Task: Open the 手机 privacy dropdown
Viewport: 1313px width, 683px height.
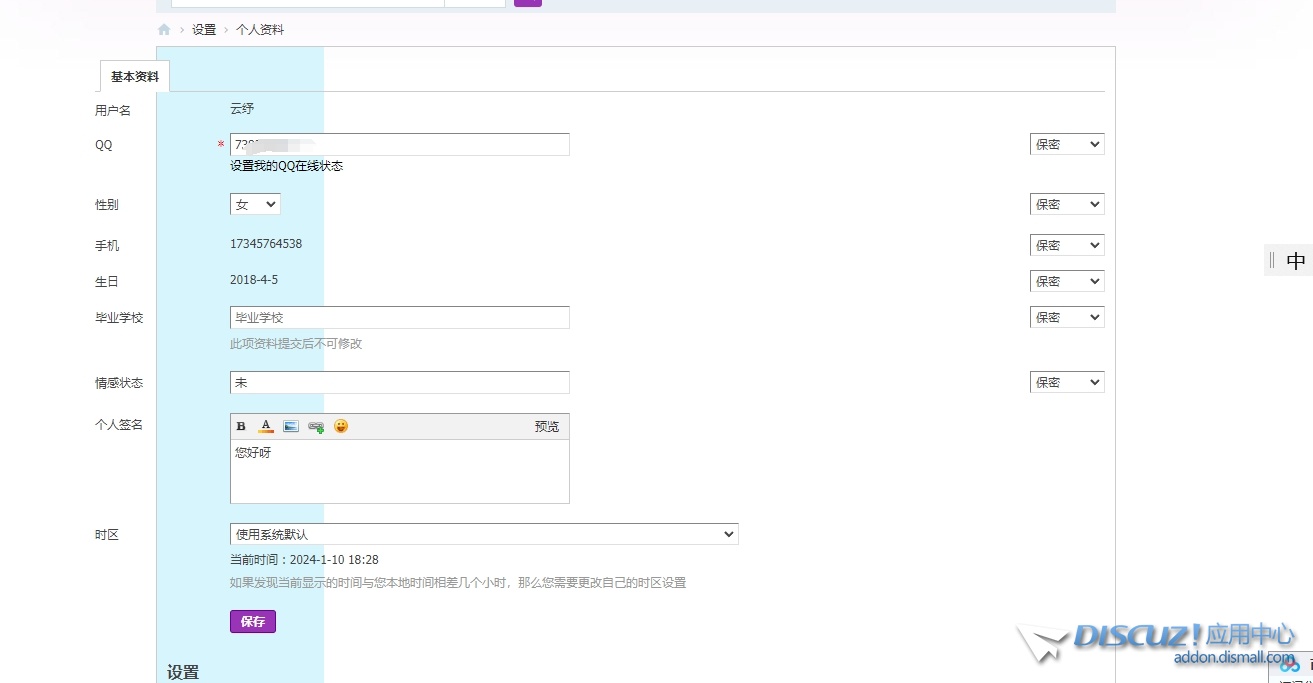Action: [x=1067, y=246]
